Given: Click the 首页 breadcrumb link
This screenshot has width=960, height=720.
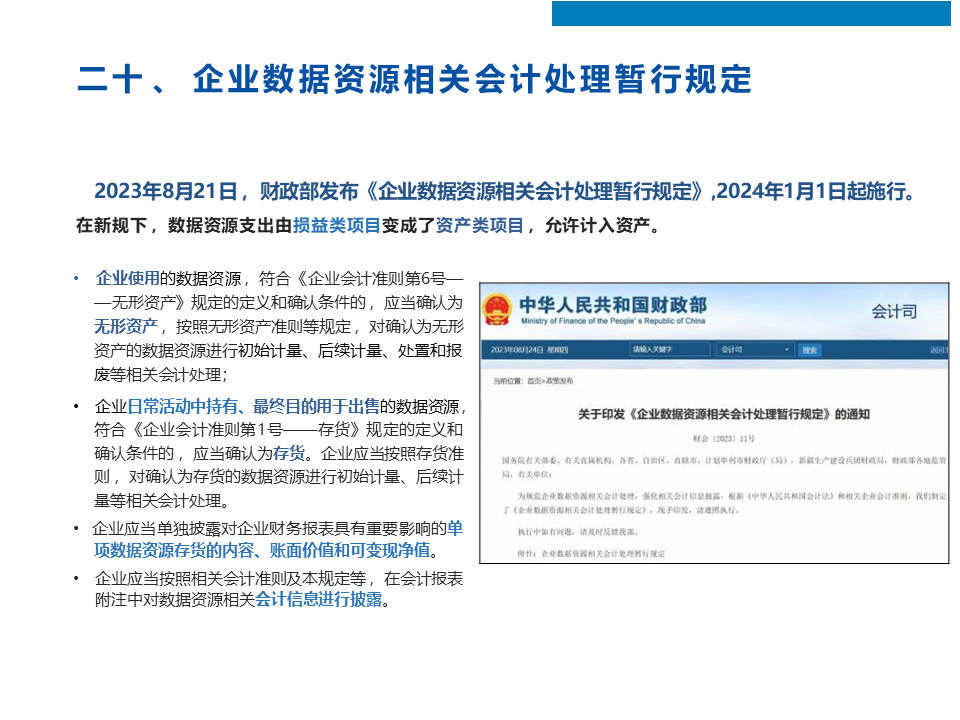Looking at the screenshot, I should [534, 381].
